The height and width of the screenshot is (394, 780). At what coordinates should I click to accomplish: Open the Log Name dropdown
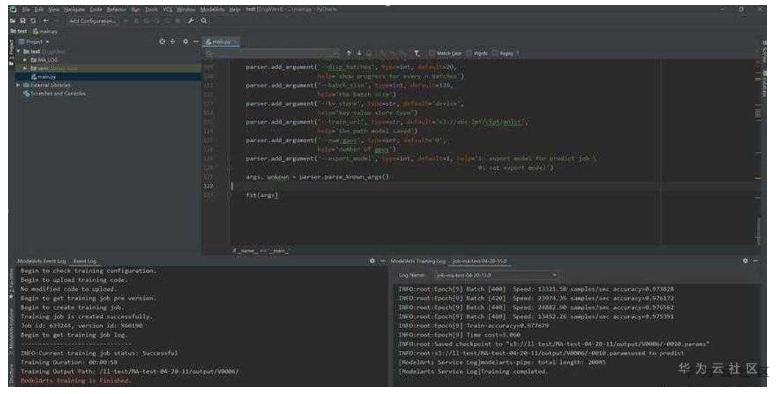point(496,275)
